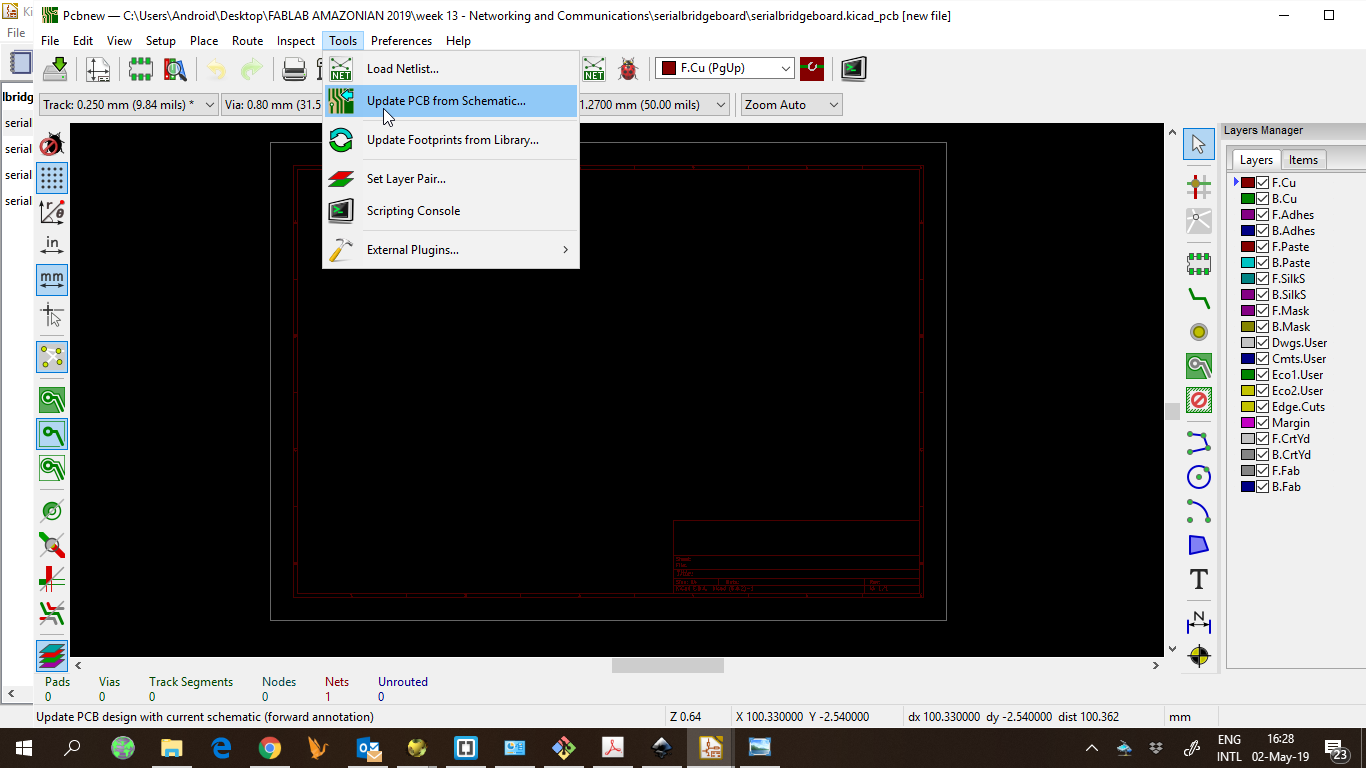The width and height of the screenshot is (1366, 768).
Task: Toggle the F.Mask layer checkbox
Action: pos(1263,311)
